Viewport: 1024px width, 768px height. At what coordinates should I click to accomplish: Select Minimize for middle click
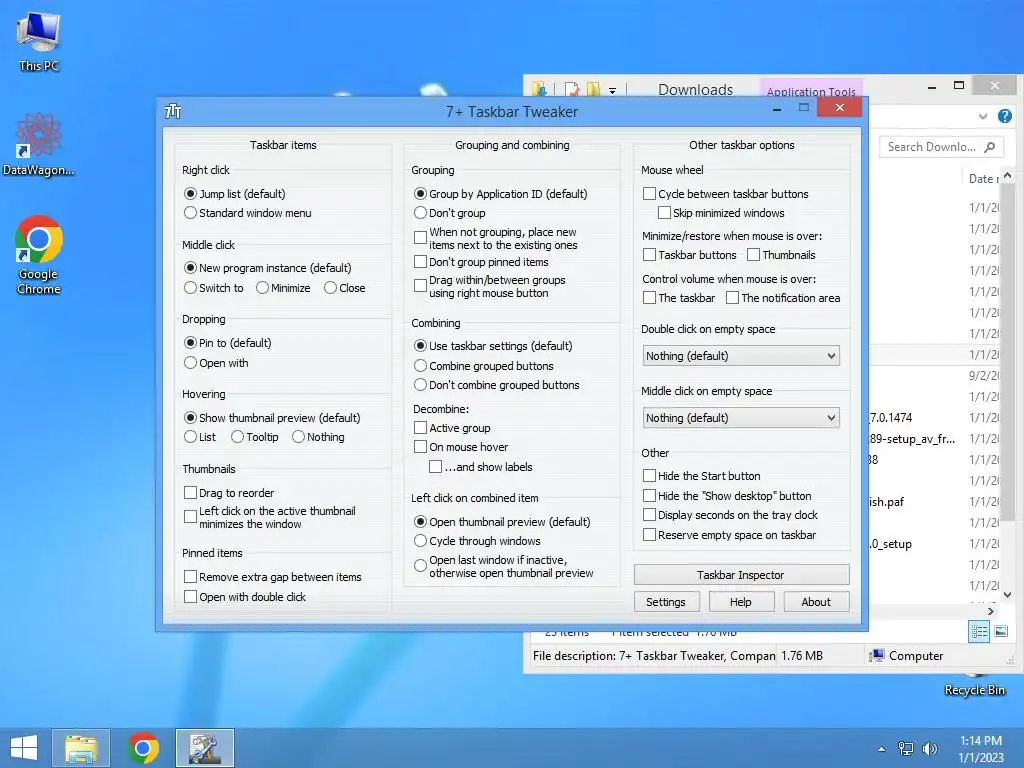(x=283, y=288)
